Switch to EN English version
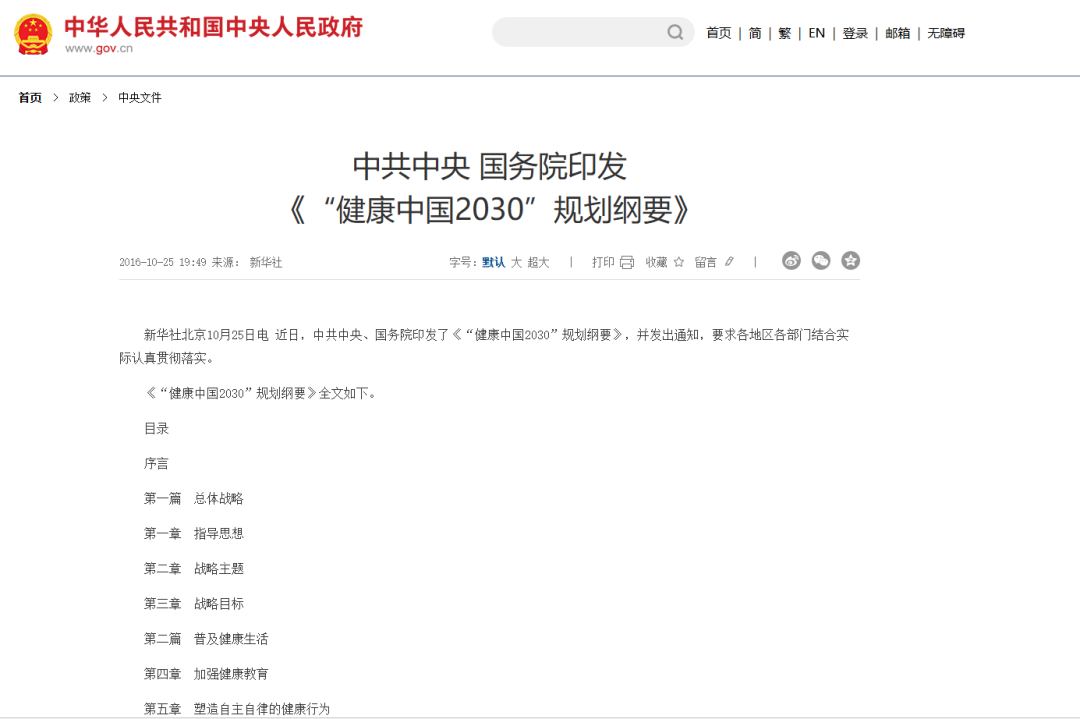 (817, 33)
